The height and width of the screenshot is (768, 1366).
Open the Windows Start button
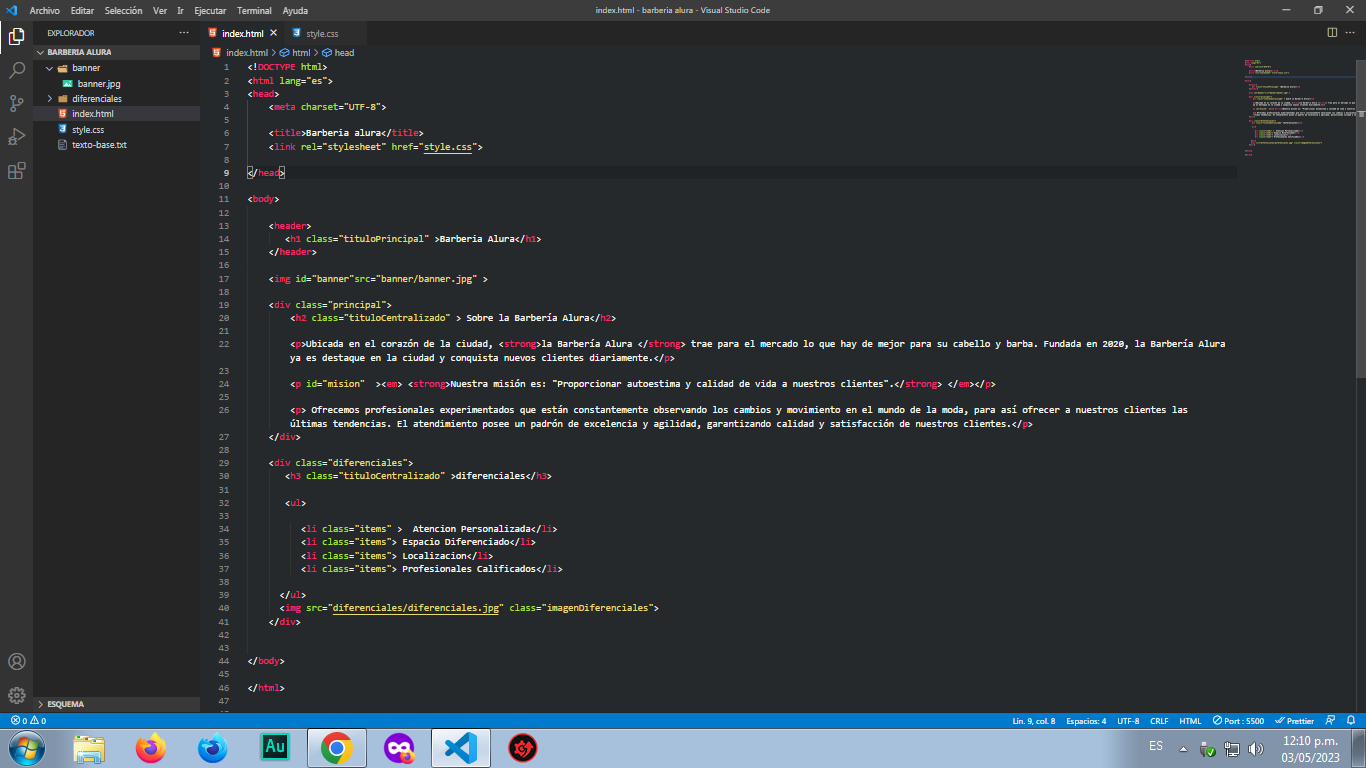(26, 748)
